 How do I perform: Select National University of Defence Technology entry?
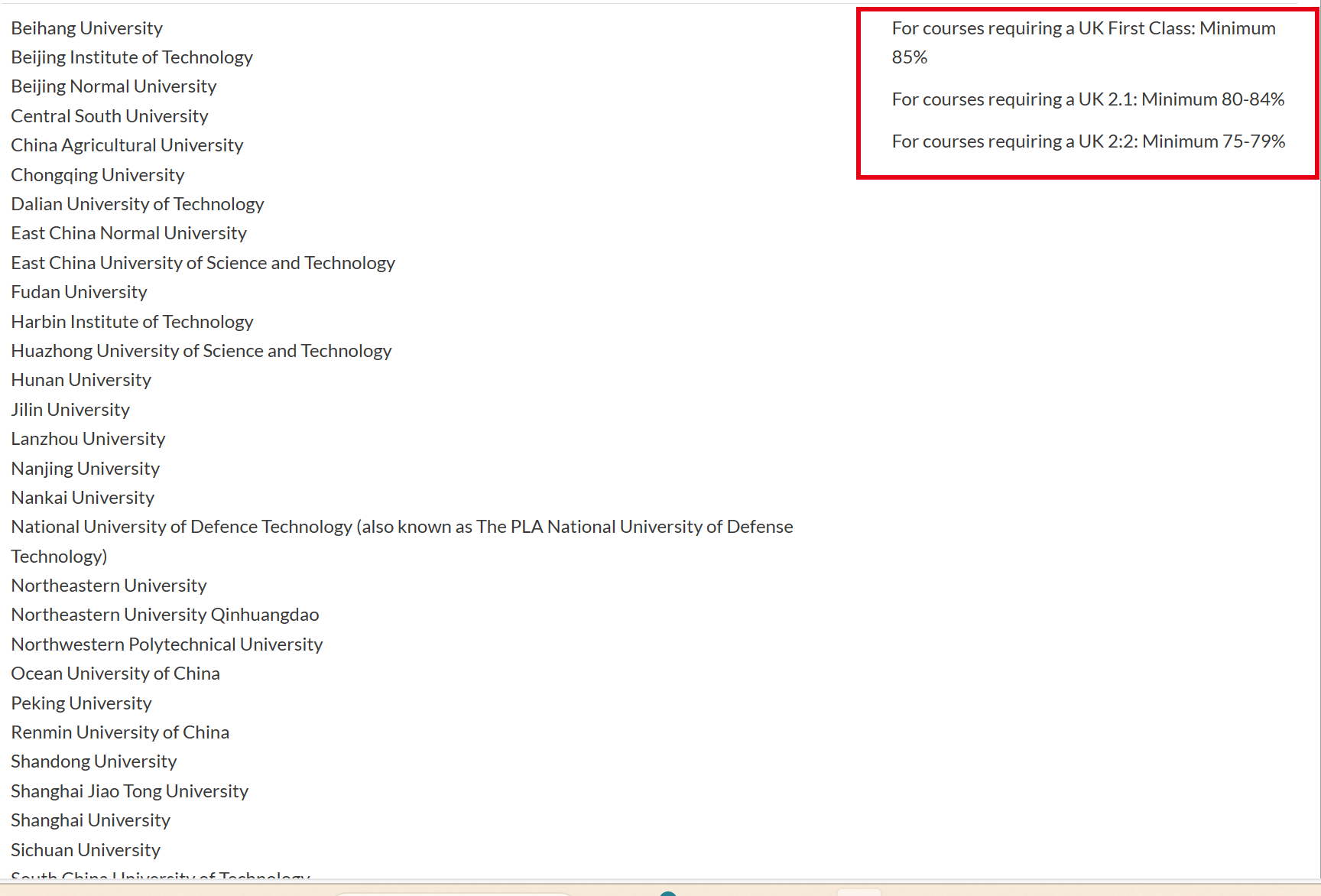[401, 527]
